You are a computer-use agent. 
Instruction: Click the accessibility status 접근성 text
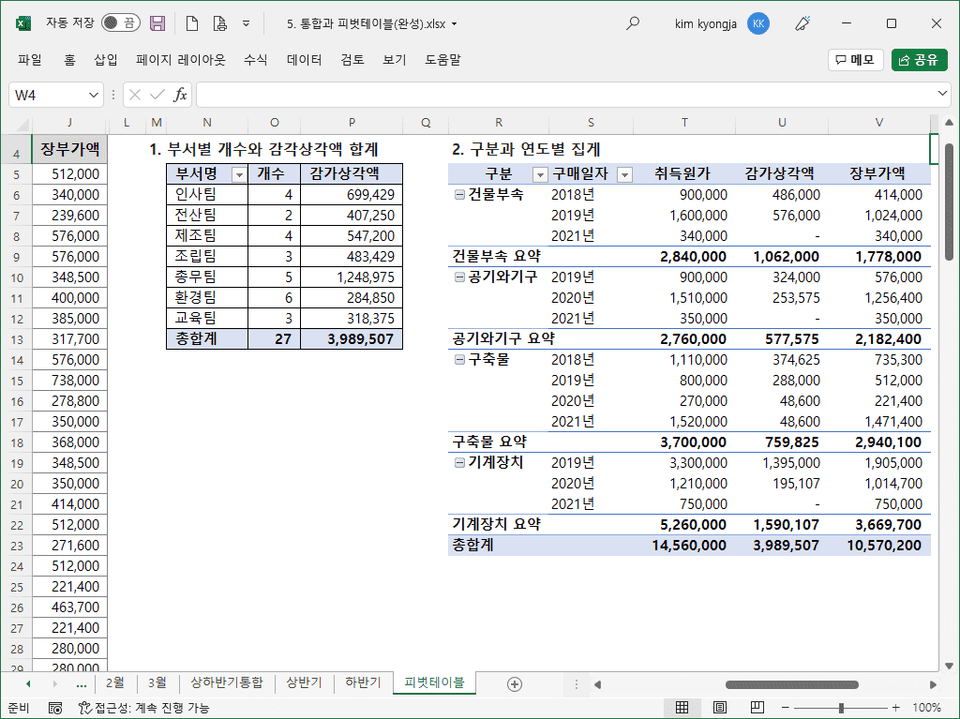(144, 708)
